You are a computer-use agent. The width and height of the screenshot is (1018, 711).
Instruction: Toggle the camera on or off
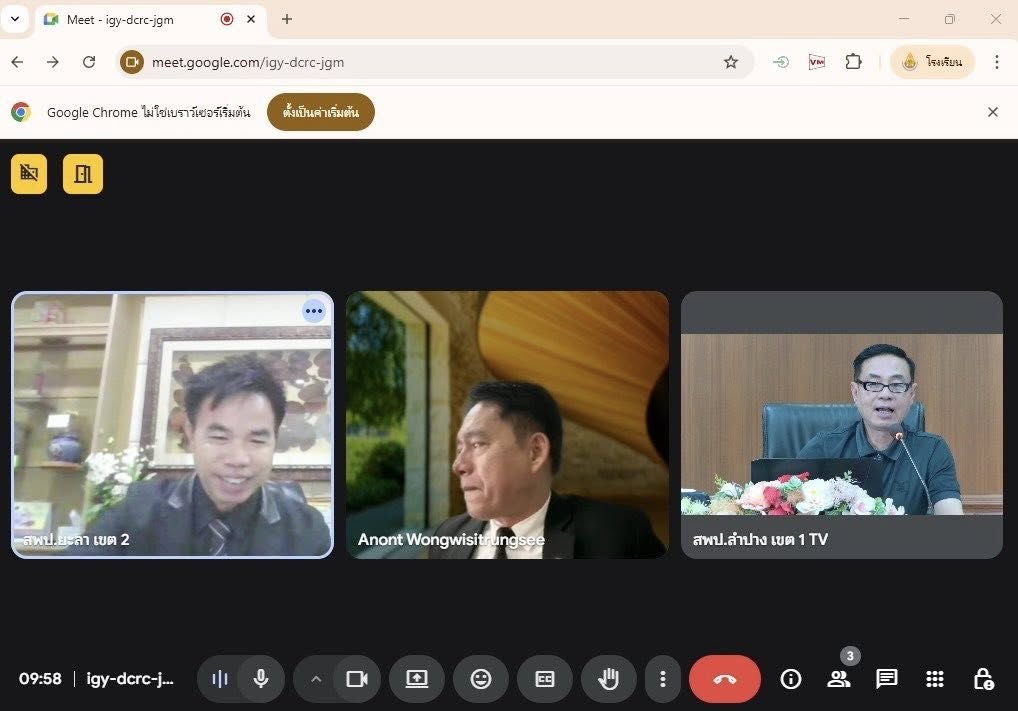(x=357, y=679)
